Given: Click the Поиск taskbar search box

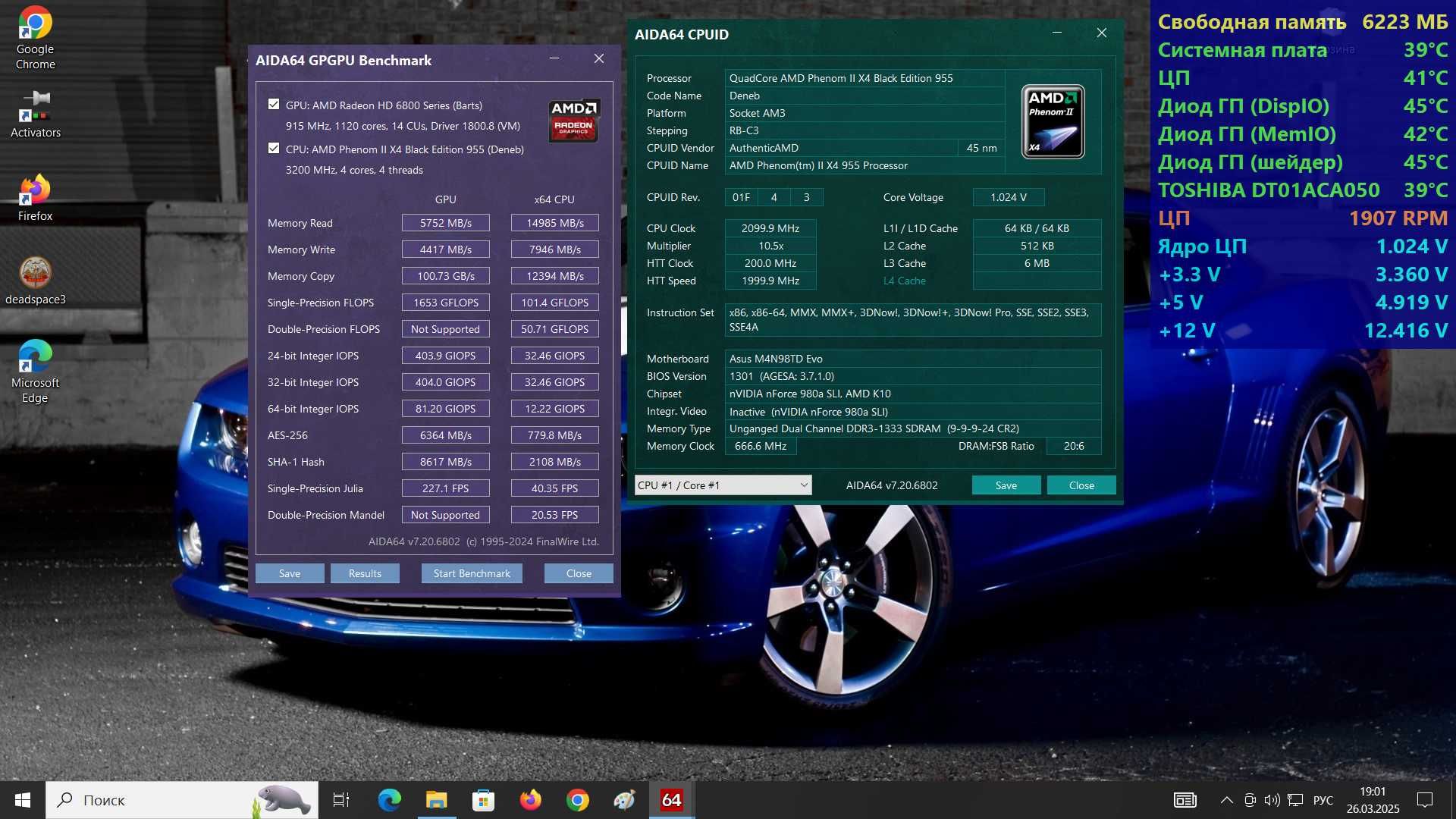Looking at the screenshot, I should point(182,800).
